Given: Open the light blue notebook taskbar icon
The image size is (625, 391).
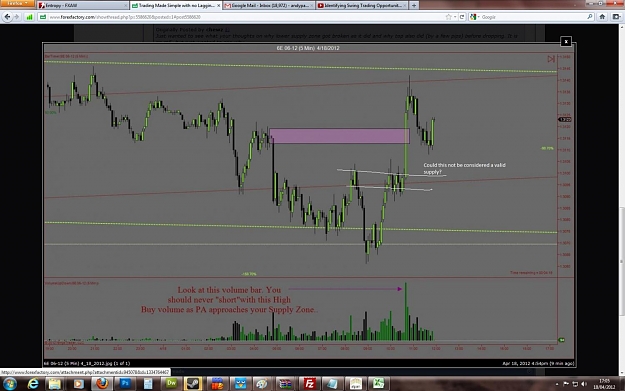Looking at the screenshot, I should tap(332, 384).
